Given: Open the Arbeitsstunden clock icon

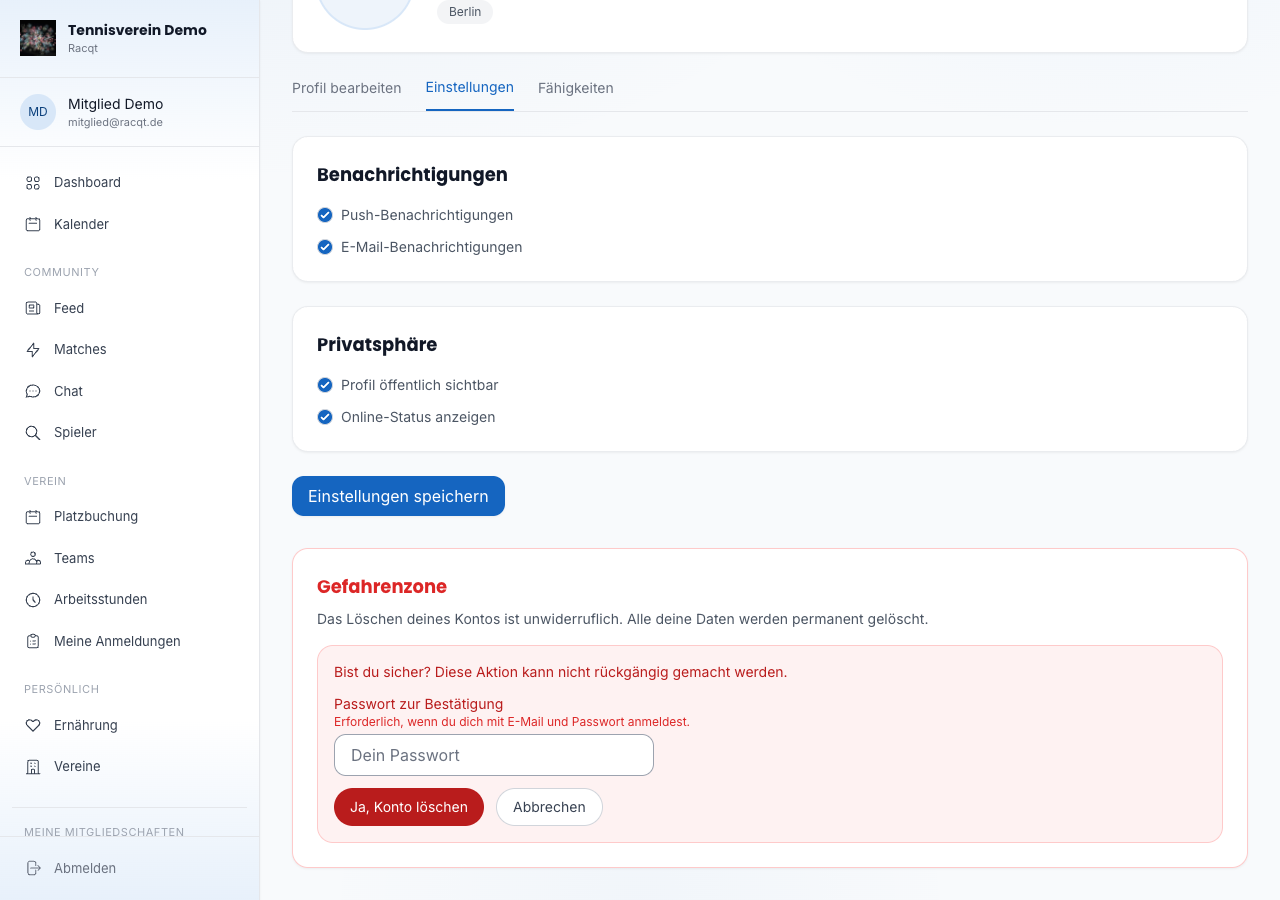Looking at the screenshot, I should click(x=33, y=600).
